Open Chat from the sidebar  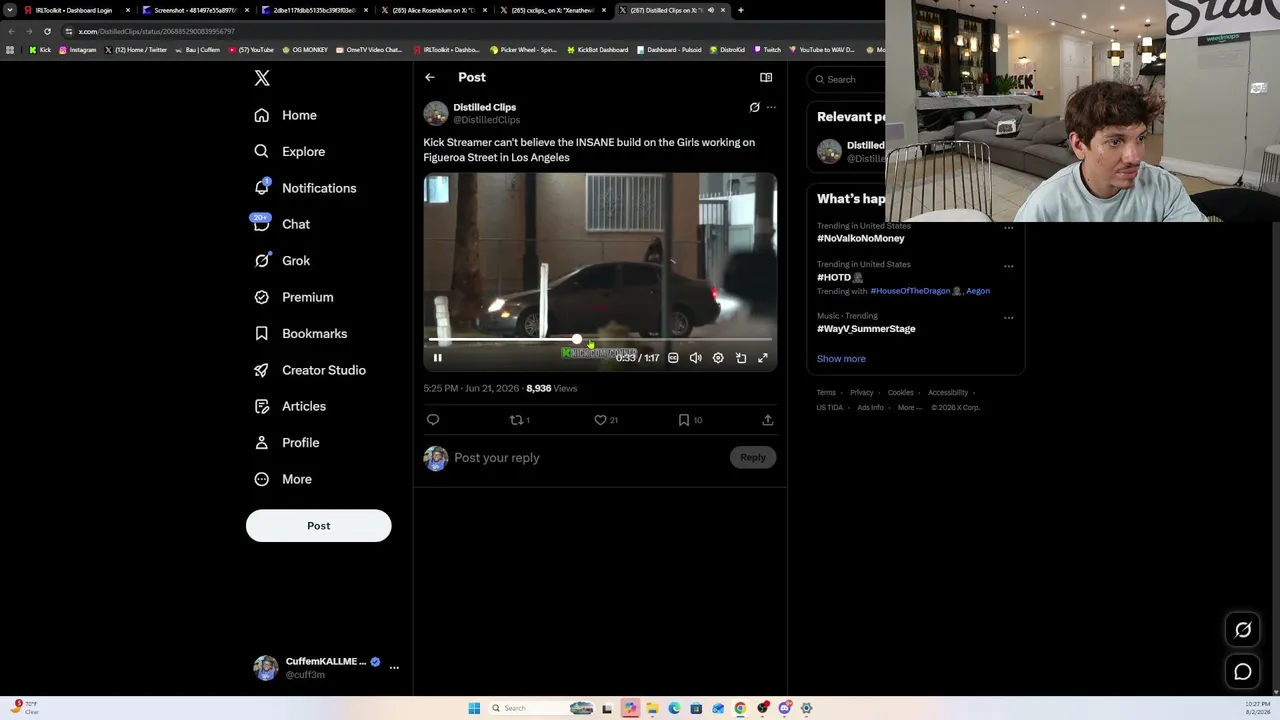282,224
